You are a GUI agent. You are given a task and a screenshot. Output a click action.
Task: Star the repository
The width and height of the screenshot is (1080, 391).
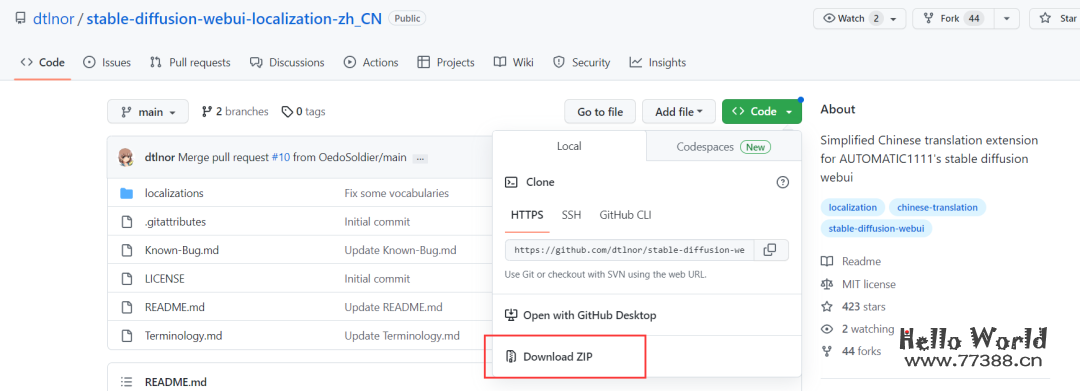point(1055,19)
